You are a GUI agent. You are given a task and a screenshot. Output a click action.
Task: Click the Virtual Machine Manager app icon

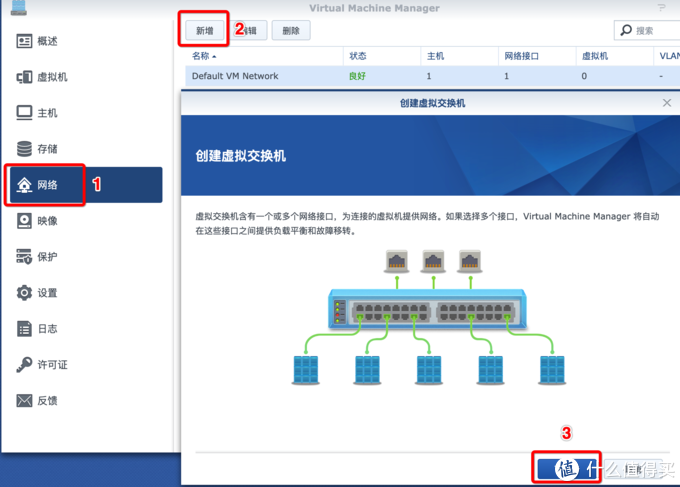click(19, 7)
